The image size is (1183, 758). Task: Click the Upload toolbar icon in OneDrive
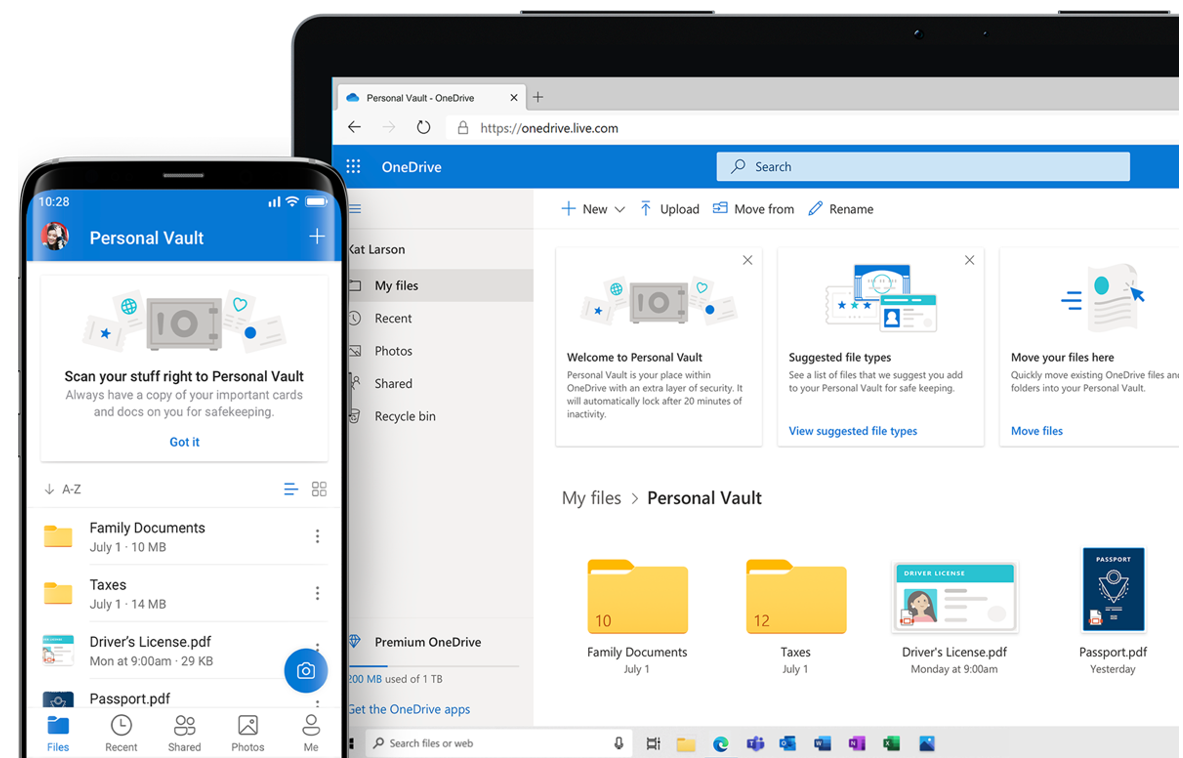point(648,208)
